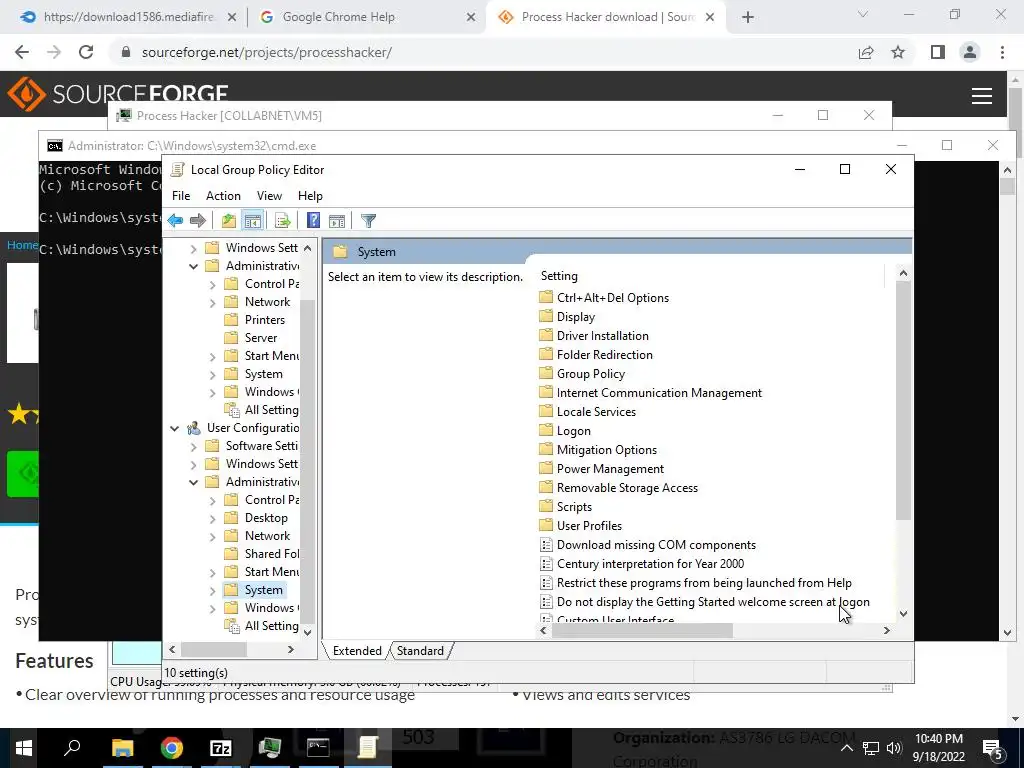This screenshot has width=1024, height=768.
Task: Click Process Hacker icon in taskbar
Action: [x=269, y=748]
